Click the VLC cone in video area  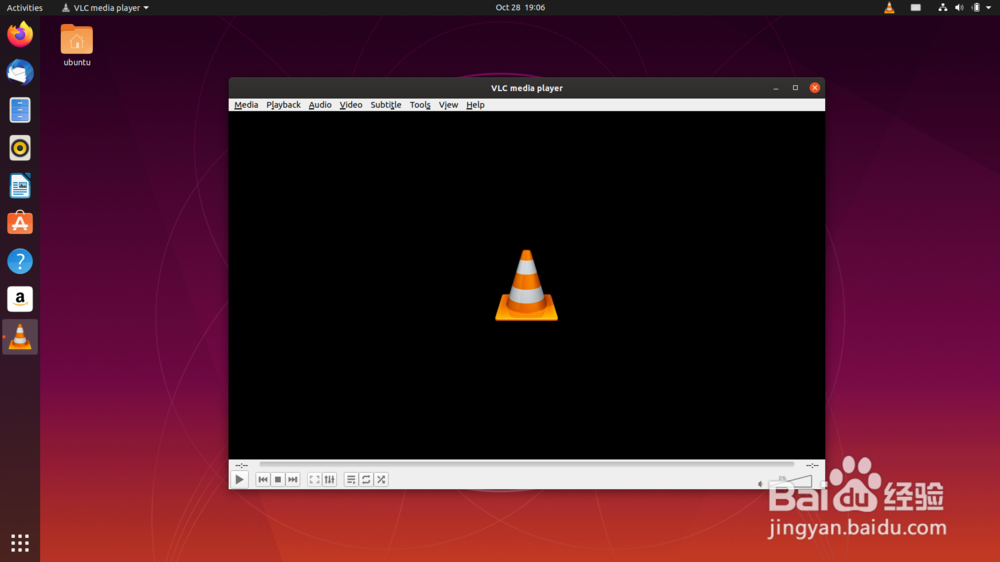pos(526,285)
